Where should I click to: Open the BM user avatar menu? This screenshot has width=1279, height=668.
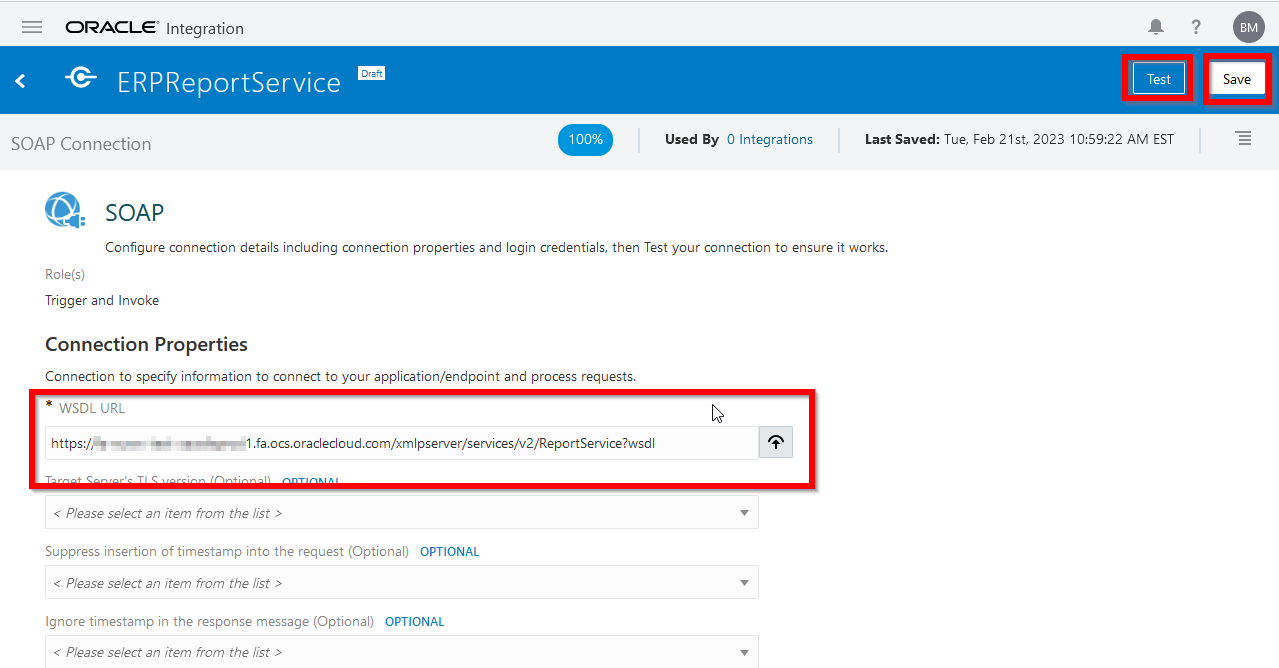[1248, 27]
